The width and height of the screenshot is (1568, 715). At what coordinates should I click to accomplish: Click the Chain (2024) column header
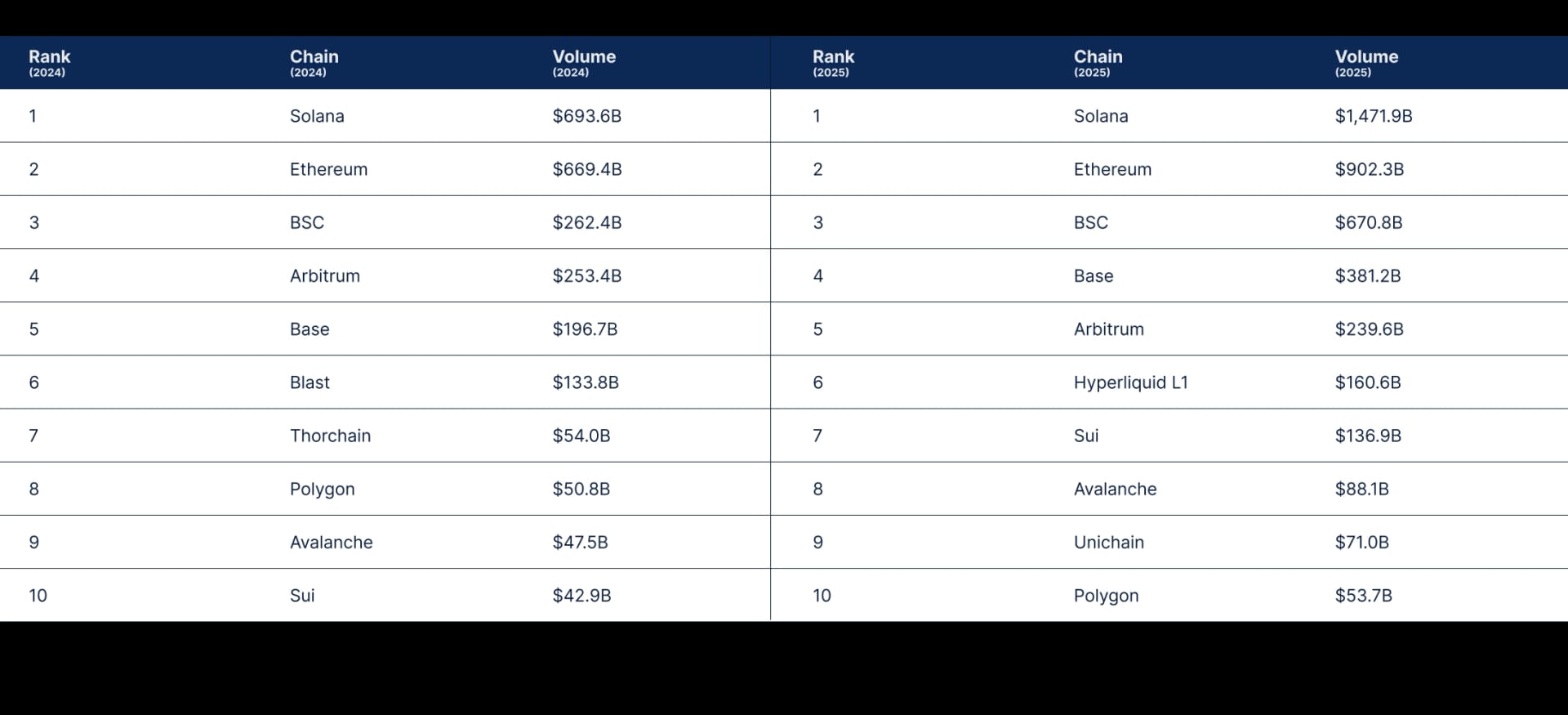(314, 63)
